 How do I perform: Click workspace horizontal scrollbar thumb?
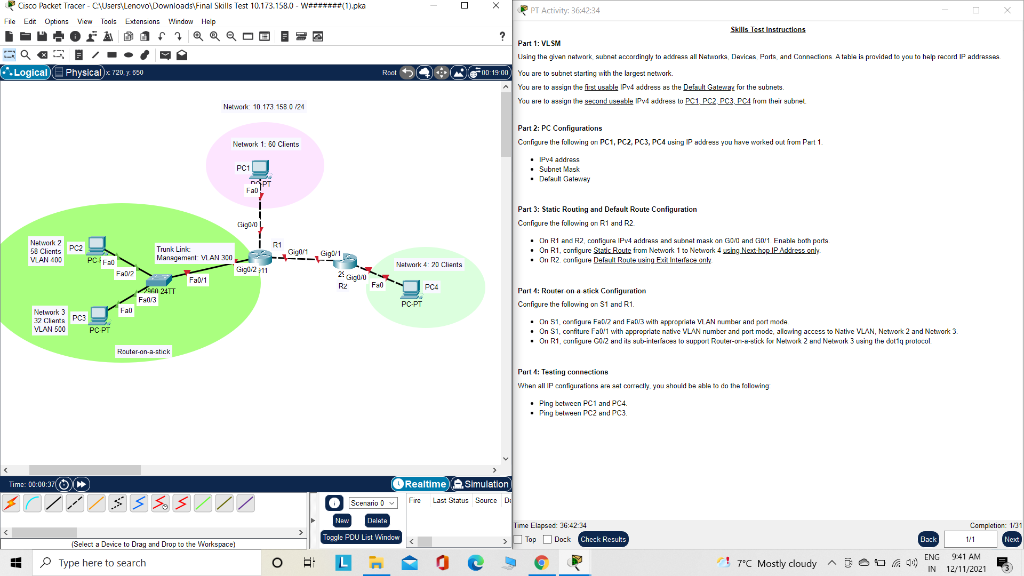click(x=85, y=470)
